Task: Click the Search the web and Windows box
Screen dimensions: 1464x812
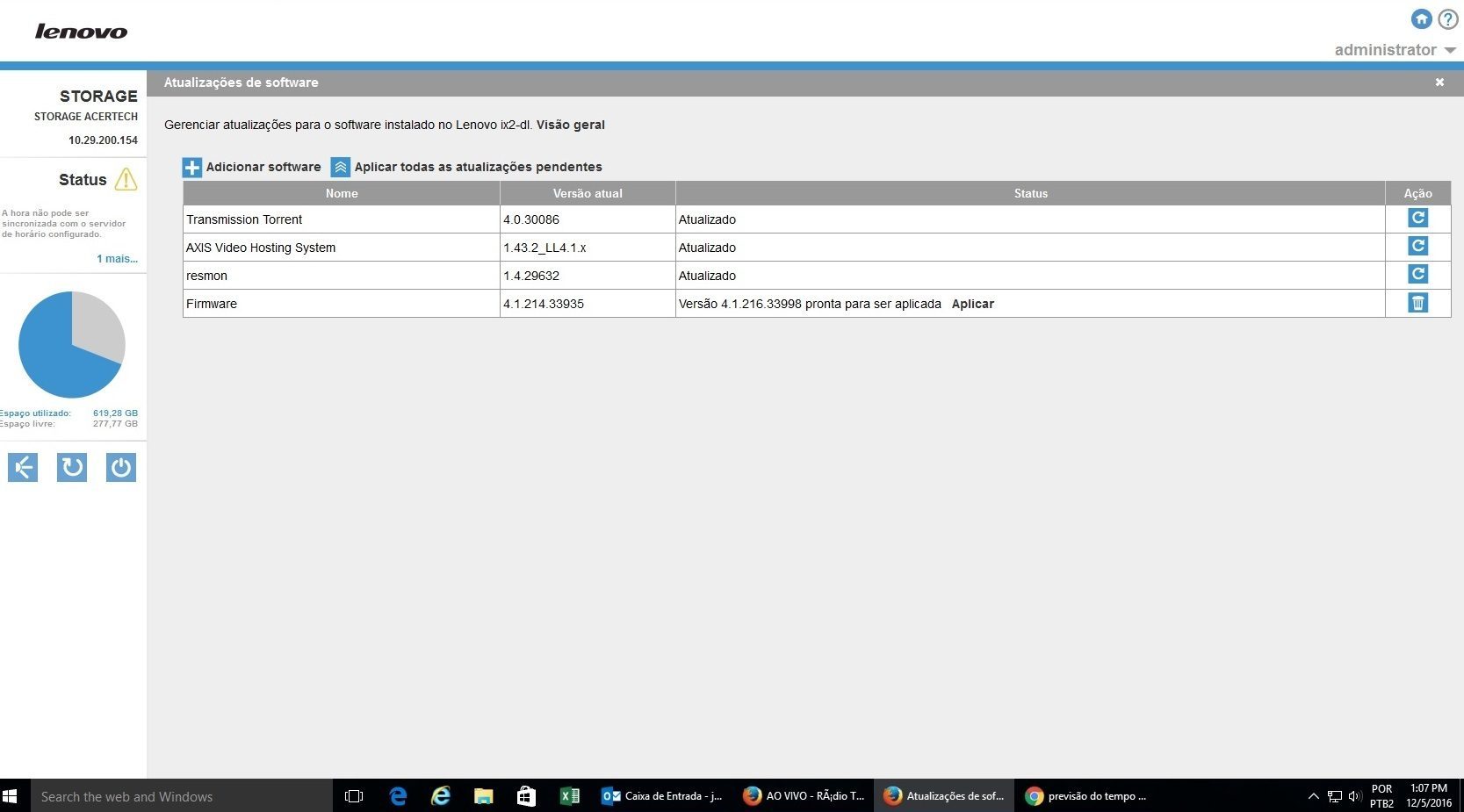Action: tap(182, 796)
